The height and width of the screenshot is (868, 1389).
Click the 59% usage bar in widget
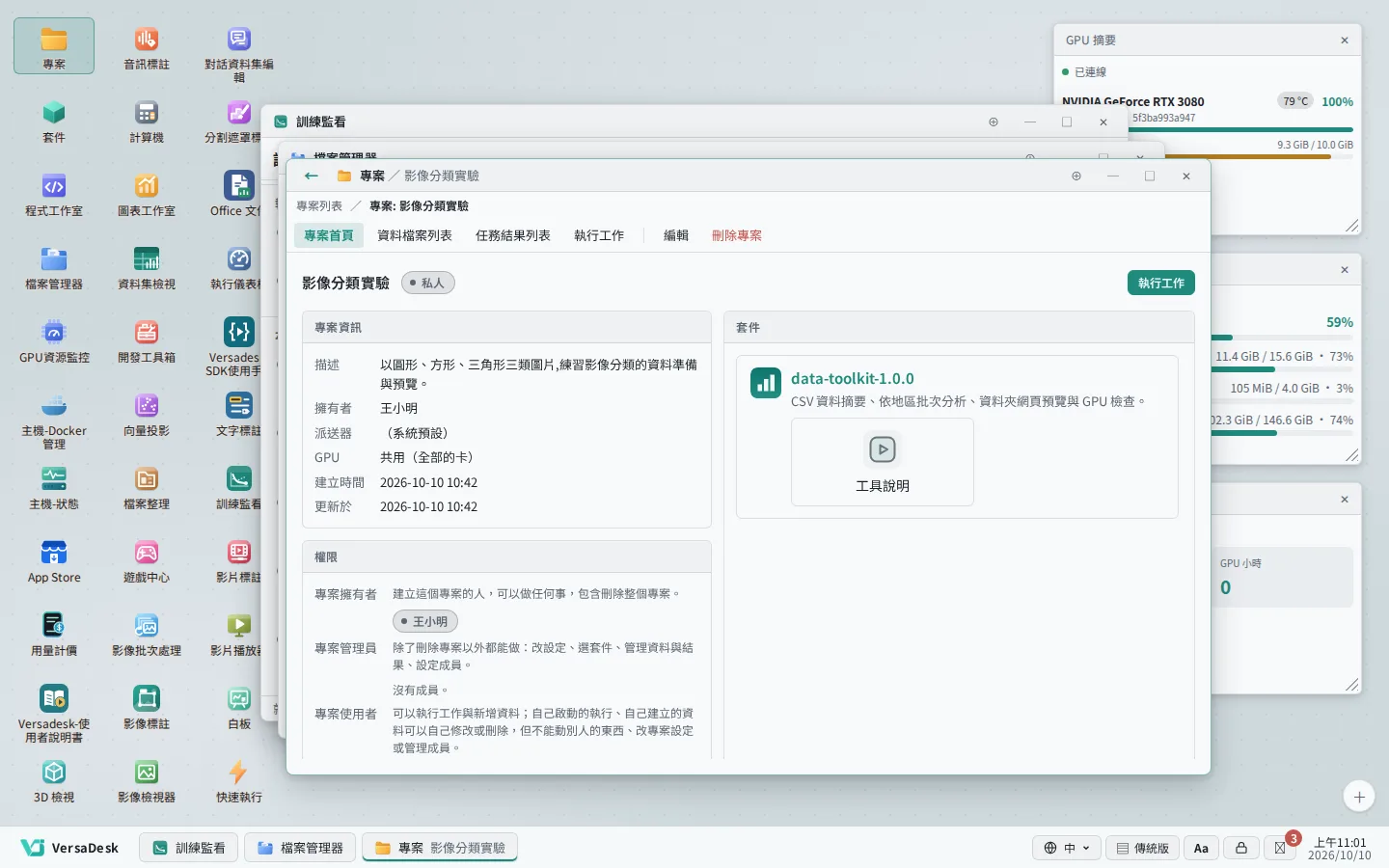coord(1282,338)
